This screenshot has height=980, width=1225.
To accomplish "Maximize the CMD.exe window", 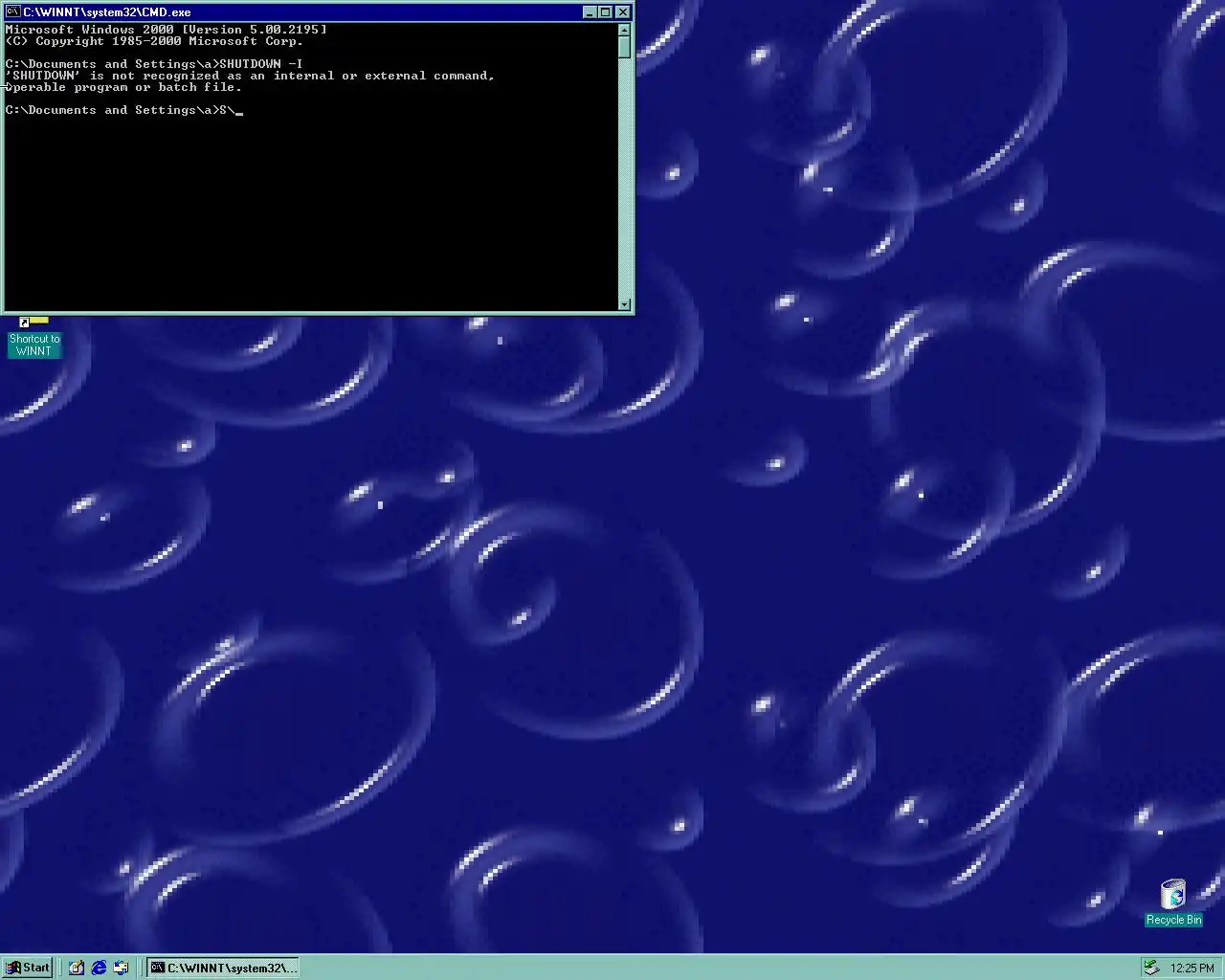I will coord(605,12).
